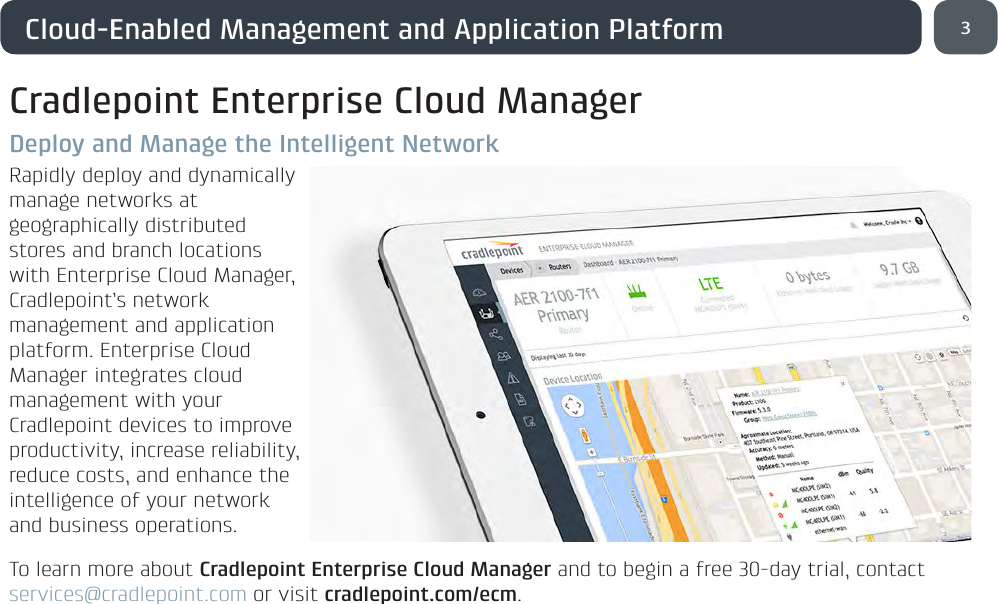The width and height of the screenshot is (998, 604).
Task: Close the device info popup
Action: pyautogui.click(x=843, y=383)
